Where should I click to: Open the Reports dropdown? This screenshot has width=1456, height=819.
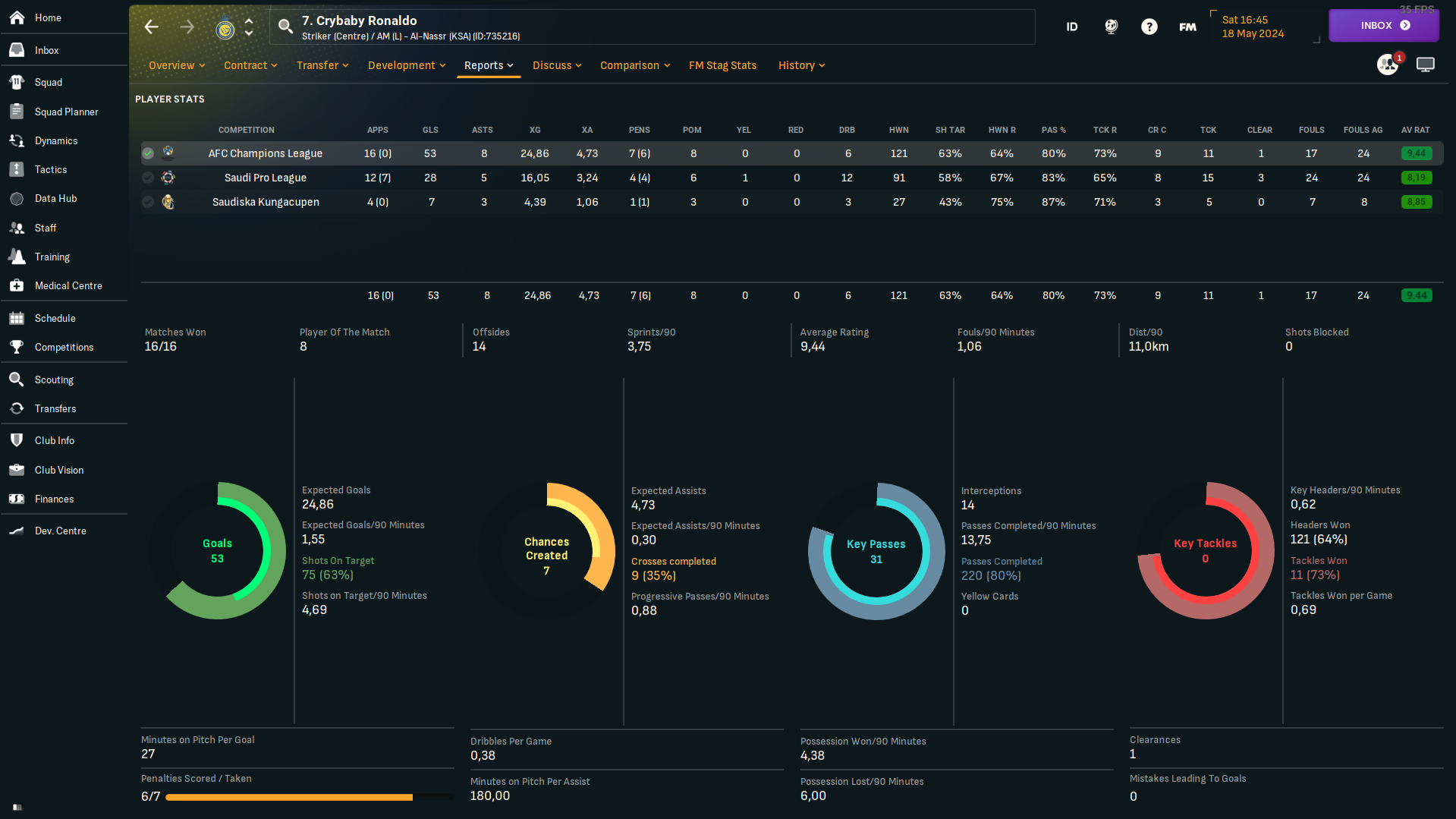(x=489, y=65)
